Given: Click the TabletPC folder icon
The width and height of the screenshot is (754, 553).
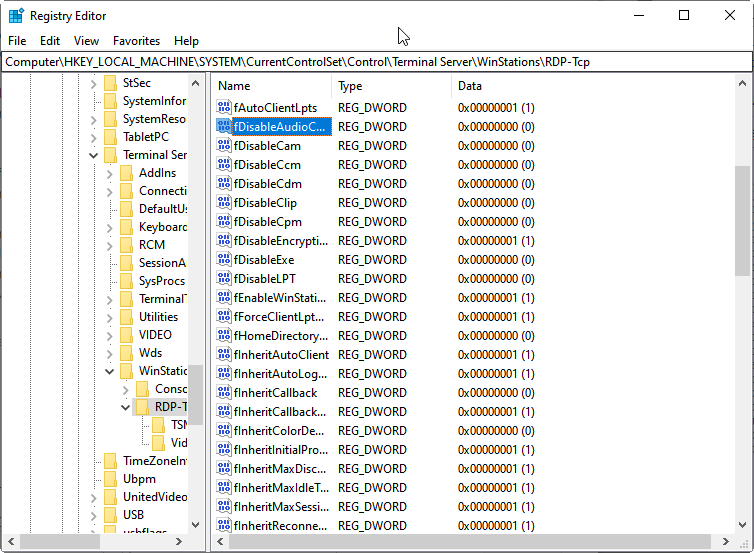Looking at the screenshot, I should click(x=111, y=137).
